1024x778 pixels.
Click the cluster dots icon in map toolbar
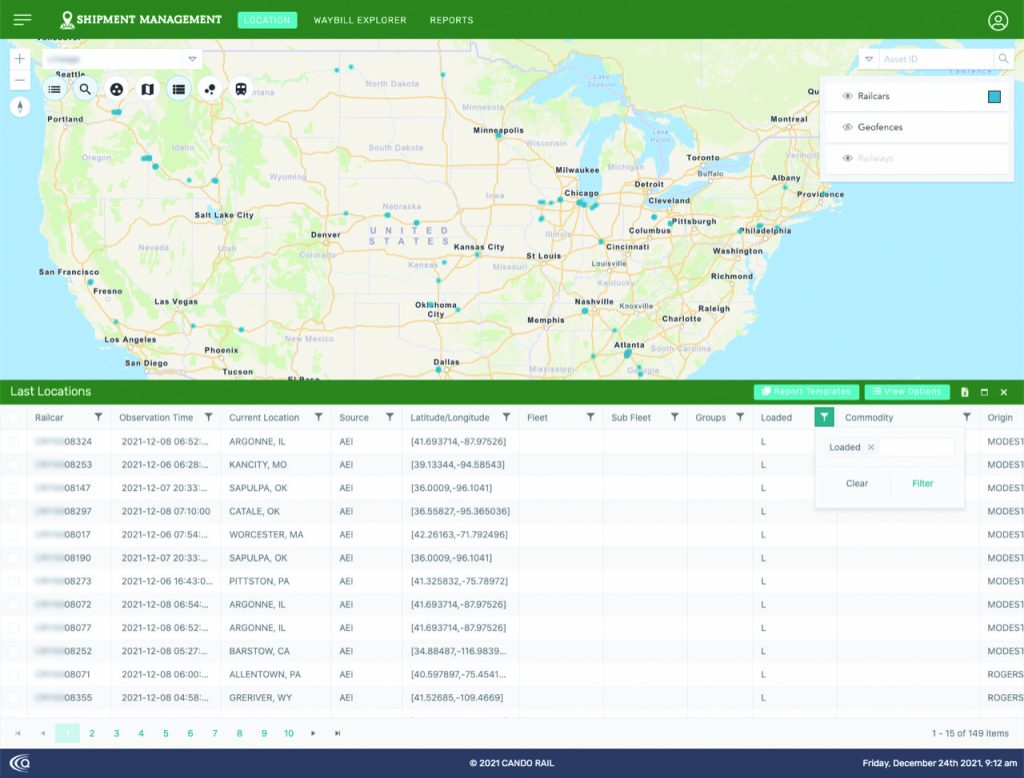(210, 89)
